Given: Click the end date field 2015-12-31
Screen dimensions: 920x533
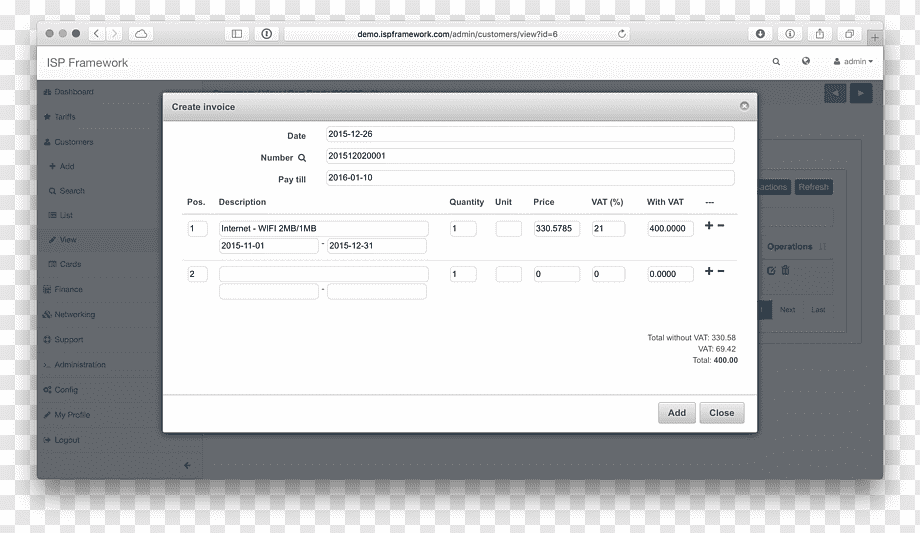Looking at the screenshot, I should tap(377, 245).
